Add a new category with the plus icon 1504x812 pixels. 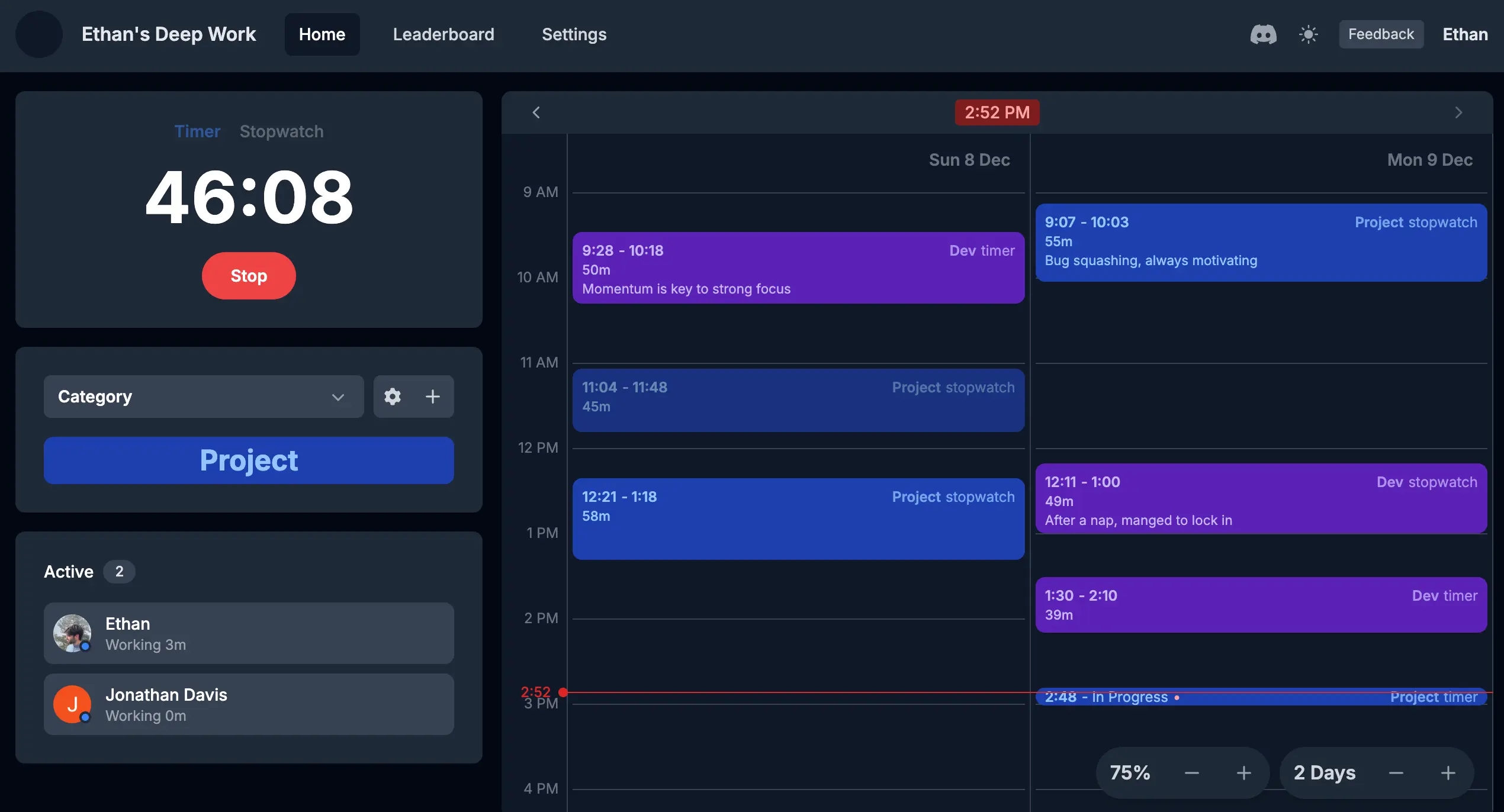point(433,397)
